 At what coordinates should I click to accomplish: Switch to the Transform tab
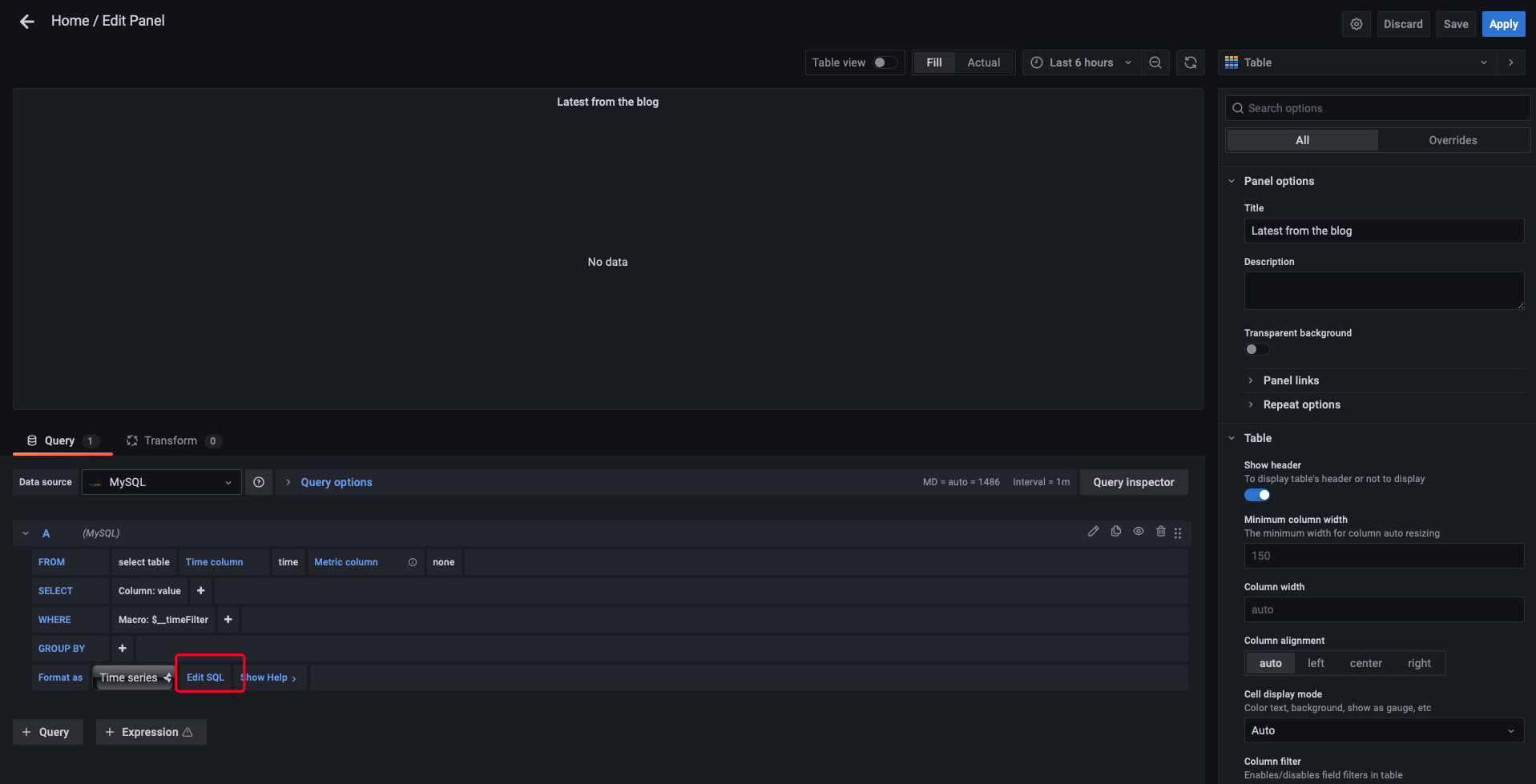[171, 440]
